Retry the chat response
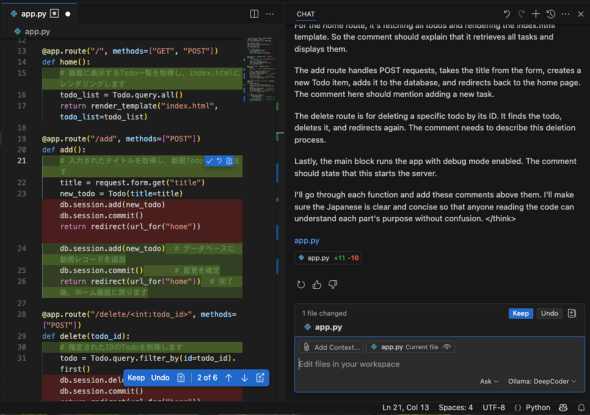 [301, 285]
